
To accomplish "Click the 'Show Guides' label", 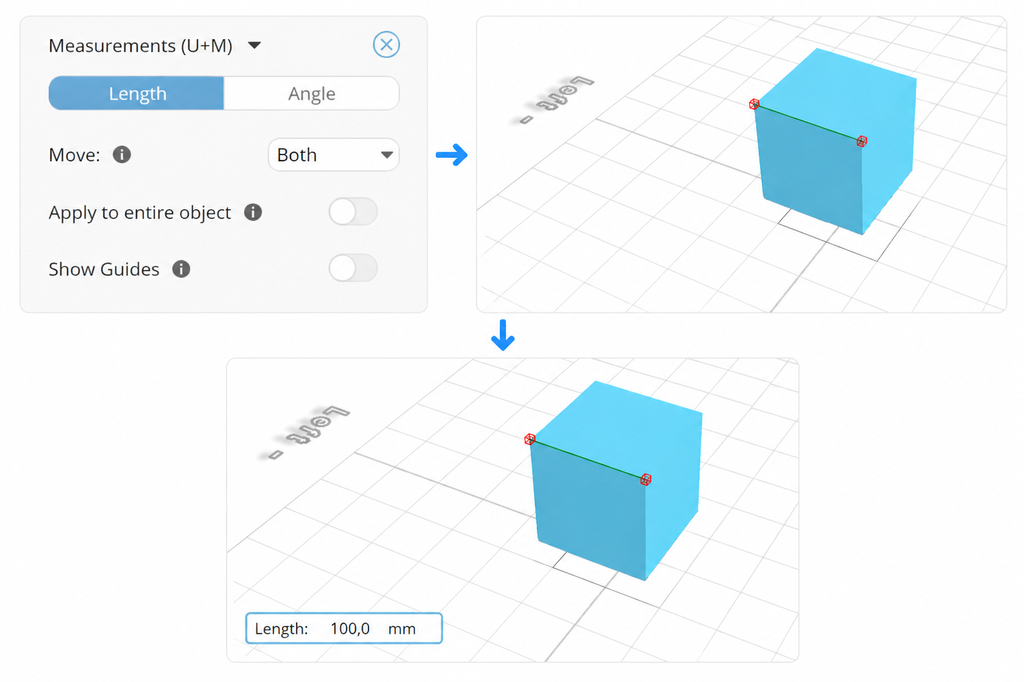I will (104, 269).
